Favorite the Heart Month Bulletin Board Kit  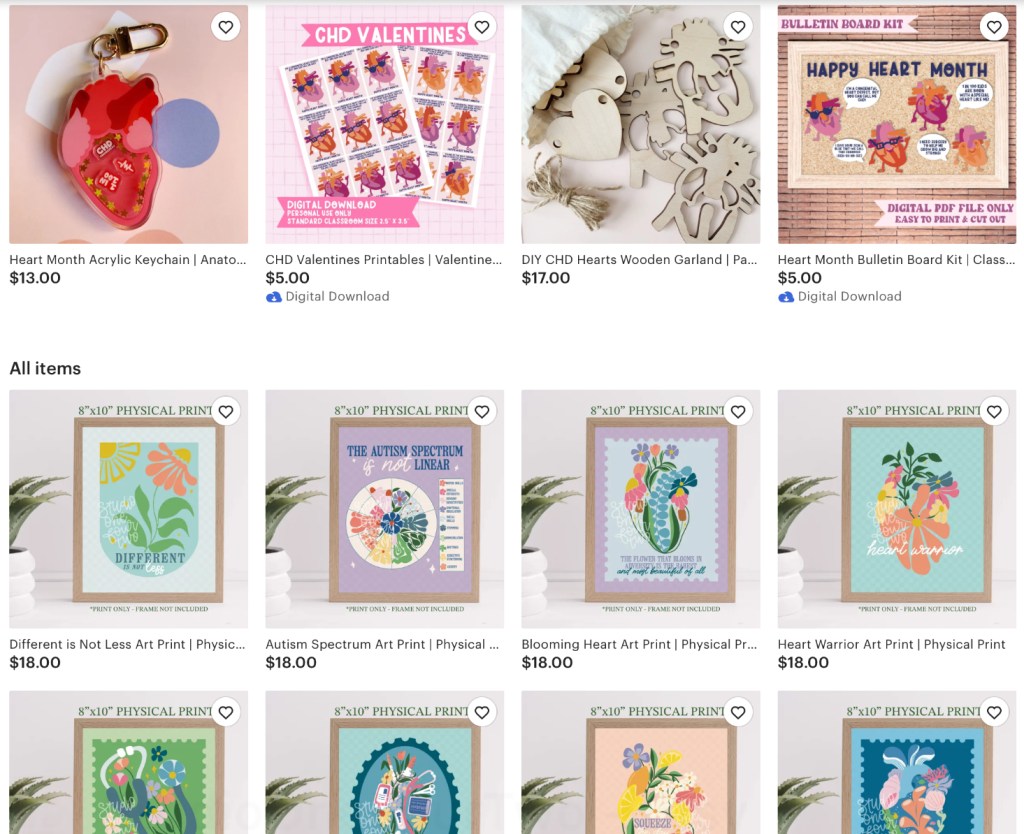click(x=994, y=27)
